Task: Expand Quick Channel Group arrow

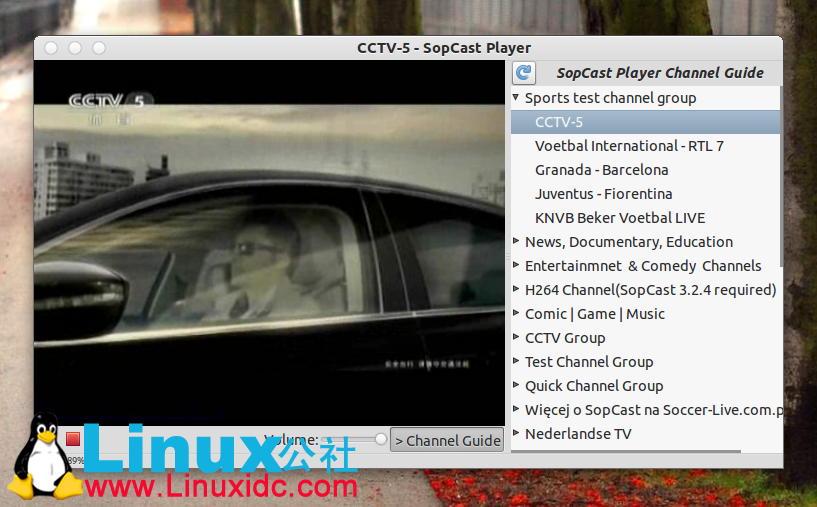Action: click(x=516, y=385)
